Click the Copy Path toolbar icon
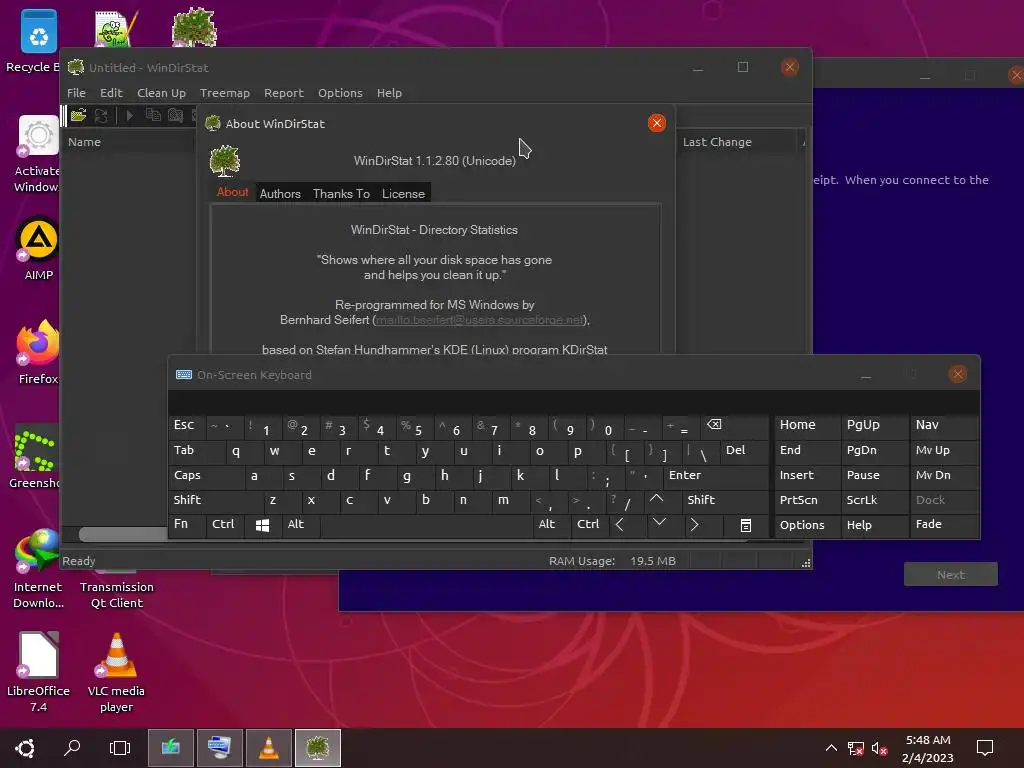 coord(153,116)
